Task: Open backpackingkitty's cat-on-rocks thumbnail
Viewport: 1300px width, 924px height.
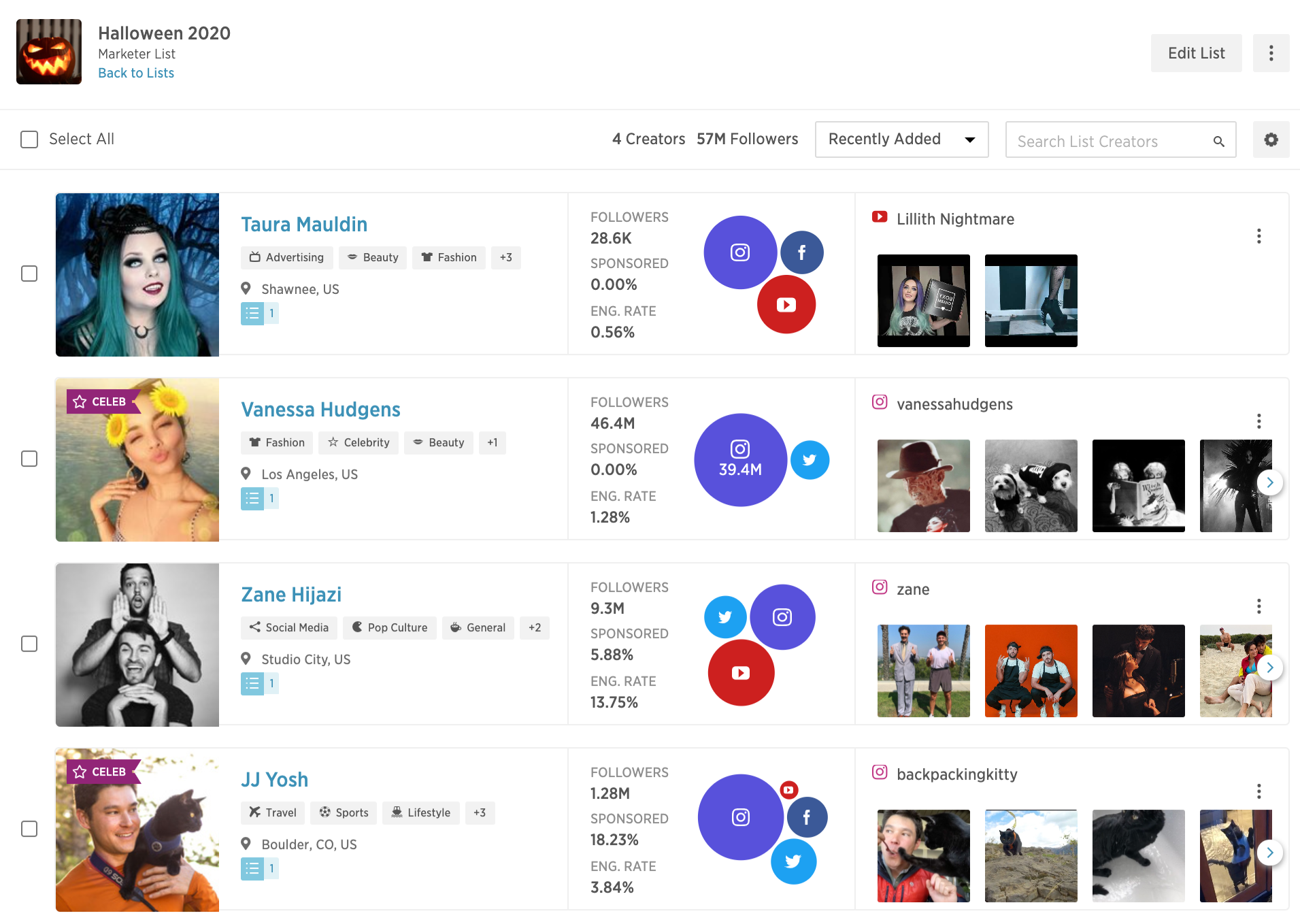Action: [x=1031, y=856]
